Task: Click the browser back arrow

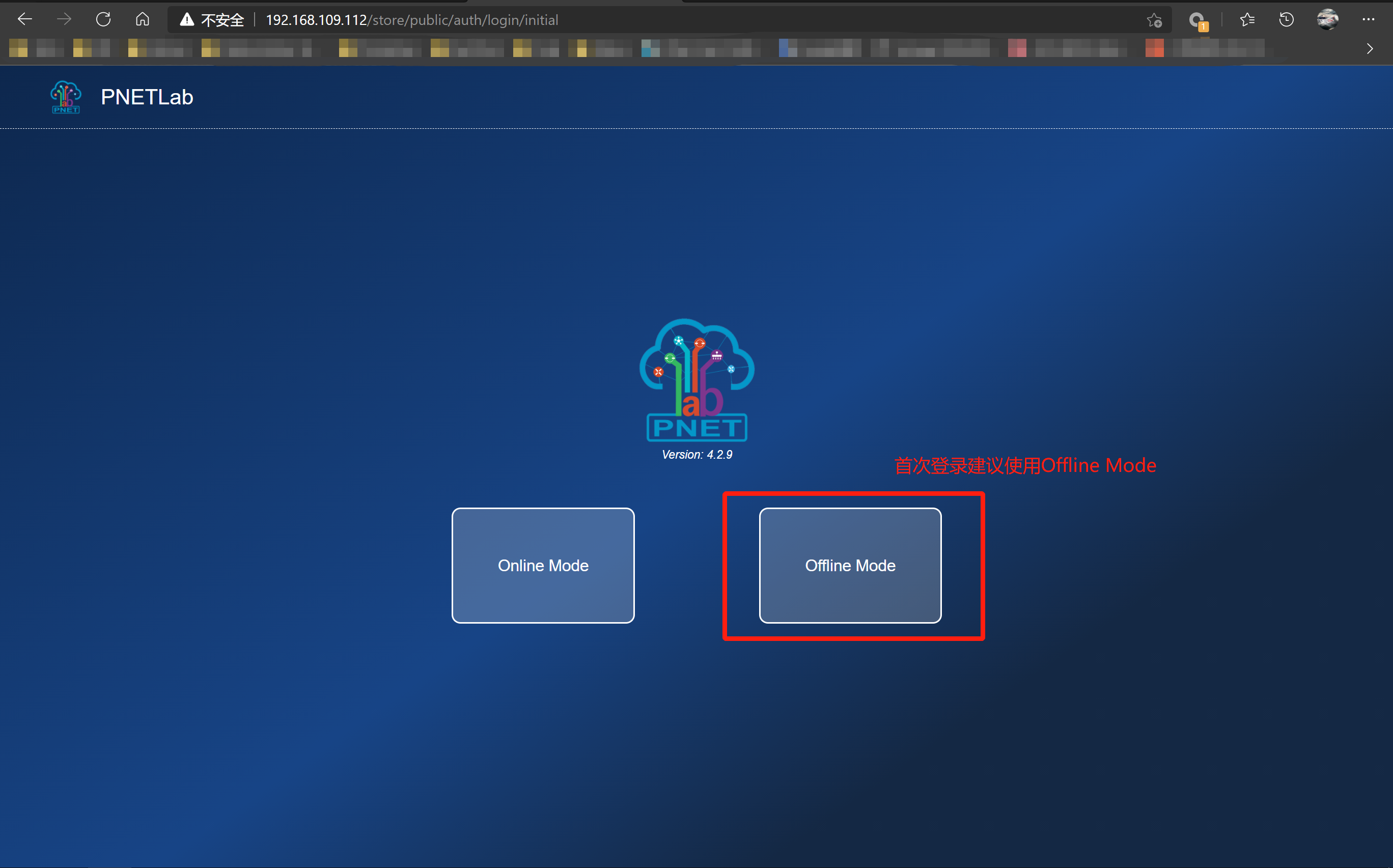Action: pyautogui.click(x=24, y=19)
